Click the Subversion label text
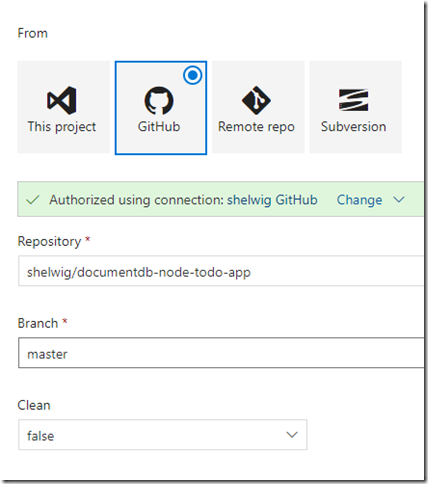The width and height of the screenshot is (428, 484). point(353,127)
